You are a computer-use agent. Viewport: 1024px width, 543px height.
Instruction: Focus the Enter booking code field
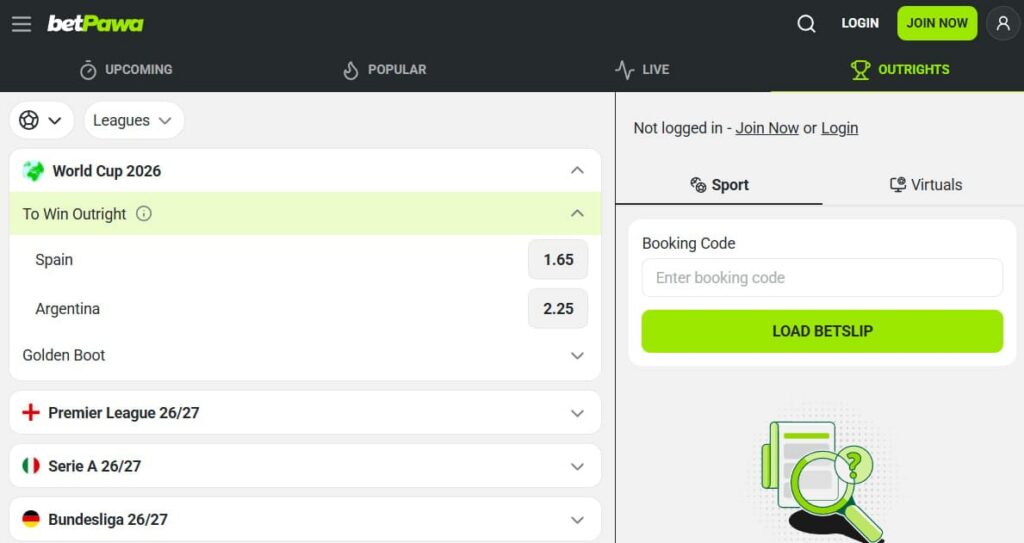[822, 278]
